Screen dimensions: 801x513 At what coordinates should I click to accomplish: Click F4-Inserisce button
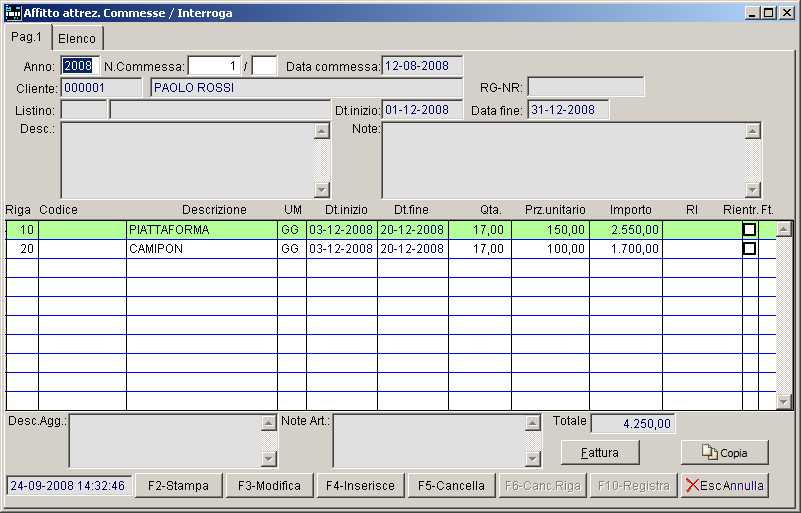click(x=360, y=485)
